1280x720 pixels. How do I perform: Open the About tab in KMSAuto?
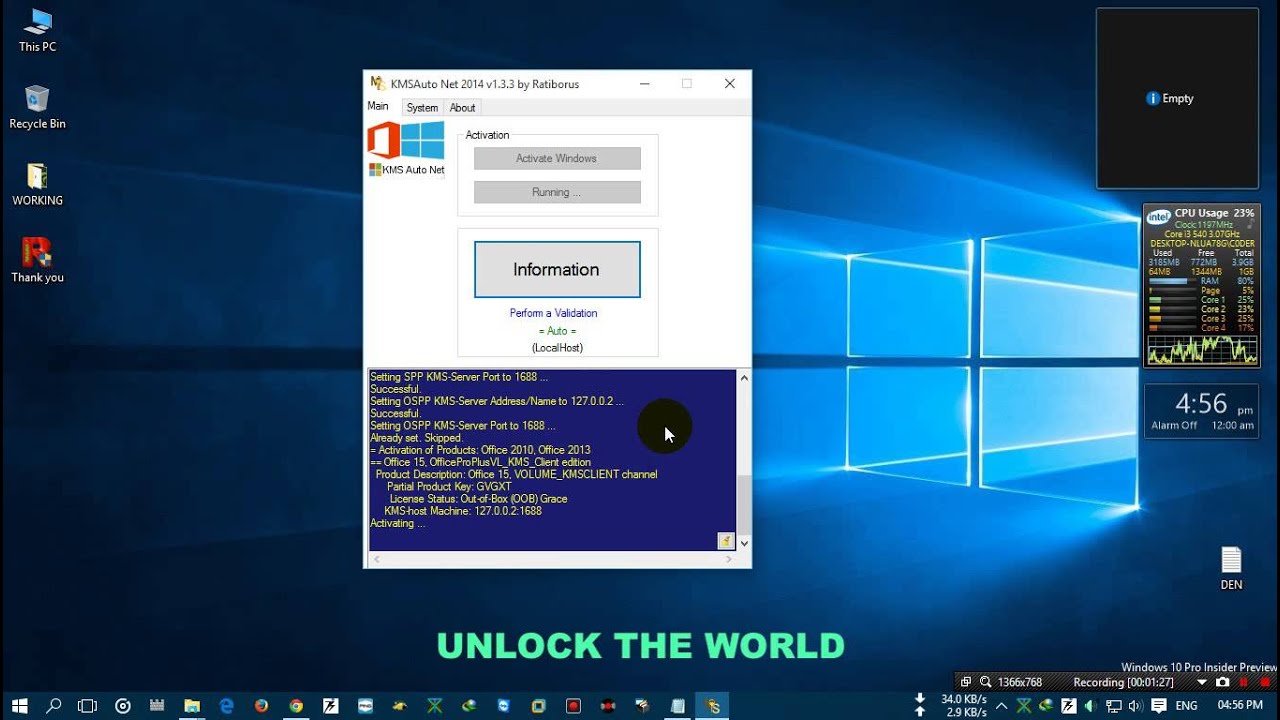coord(462,108)
